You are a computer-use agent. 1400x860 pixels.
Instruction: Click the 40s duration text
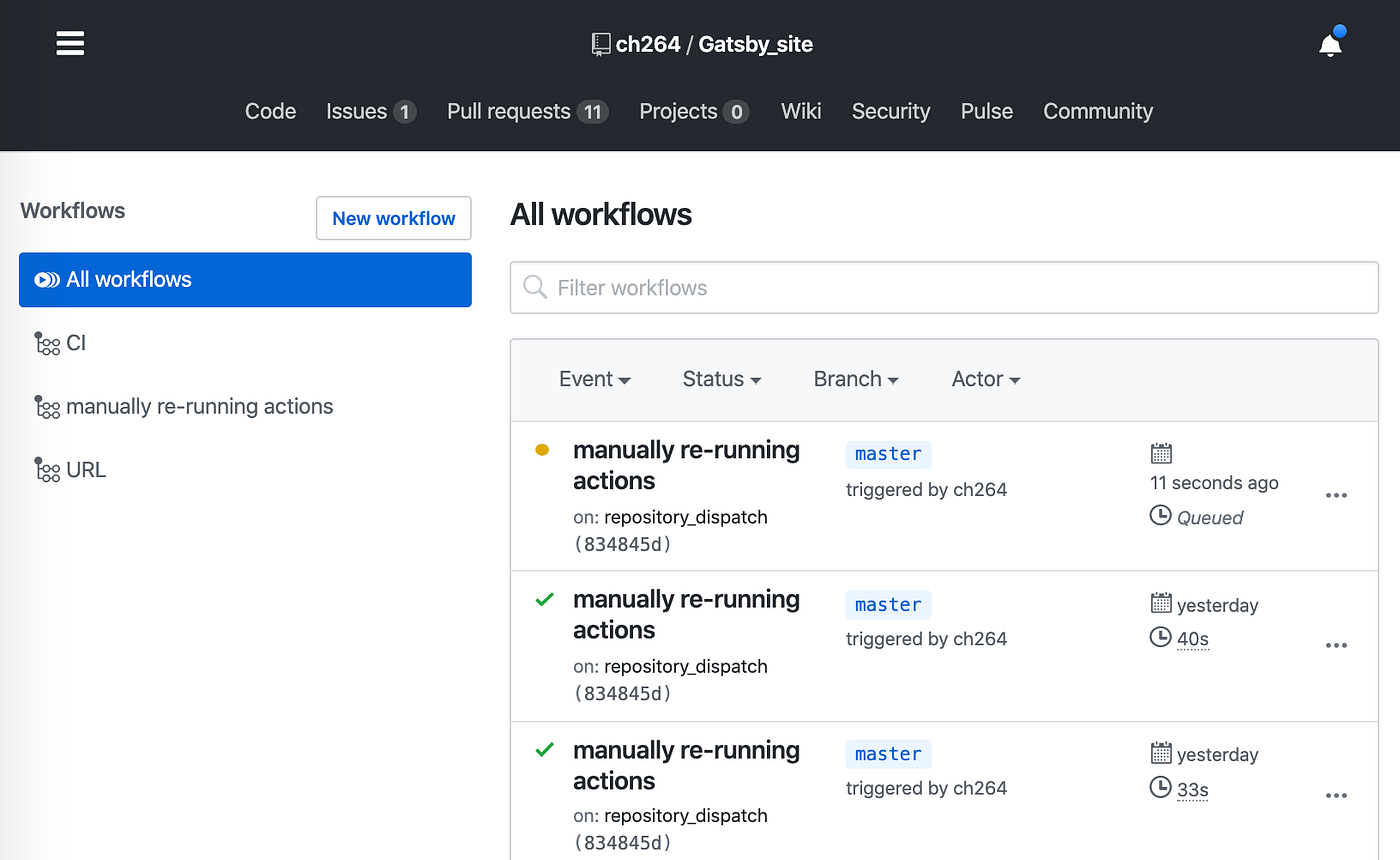point(1193,638)
